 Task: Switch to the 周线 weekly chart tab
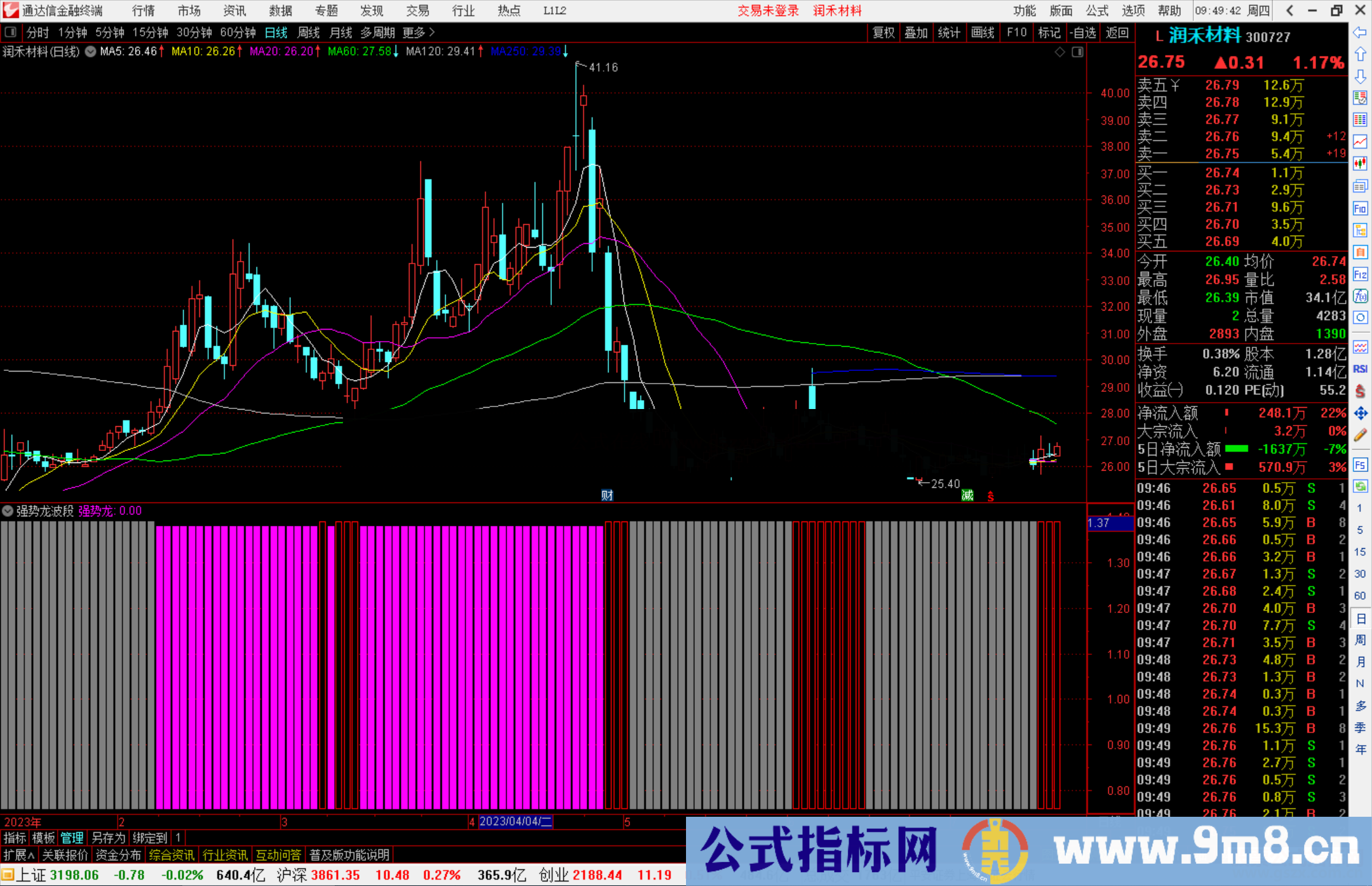(x=309, y=32)
